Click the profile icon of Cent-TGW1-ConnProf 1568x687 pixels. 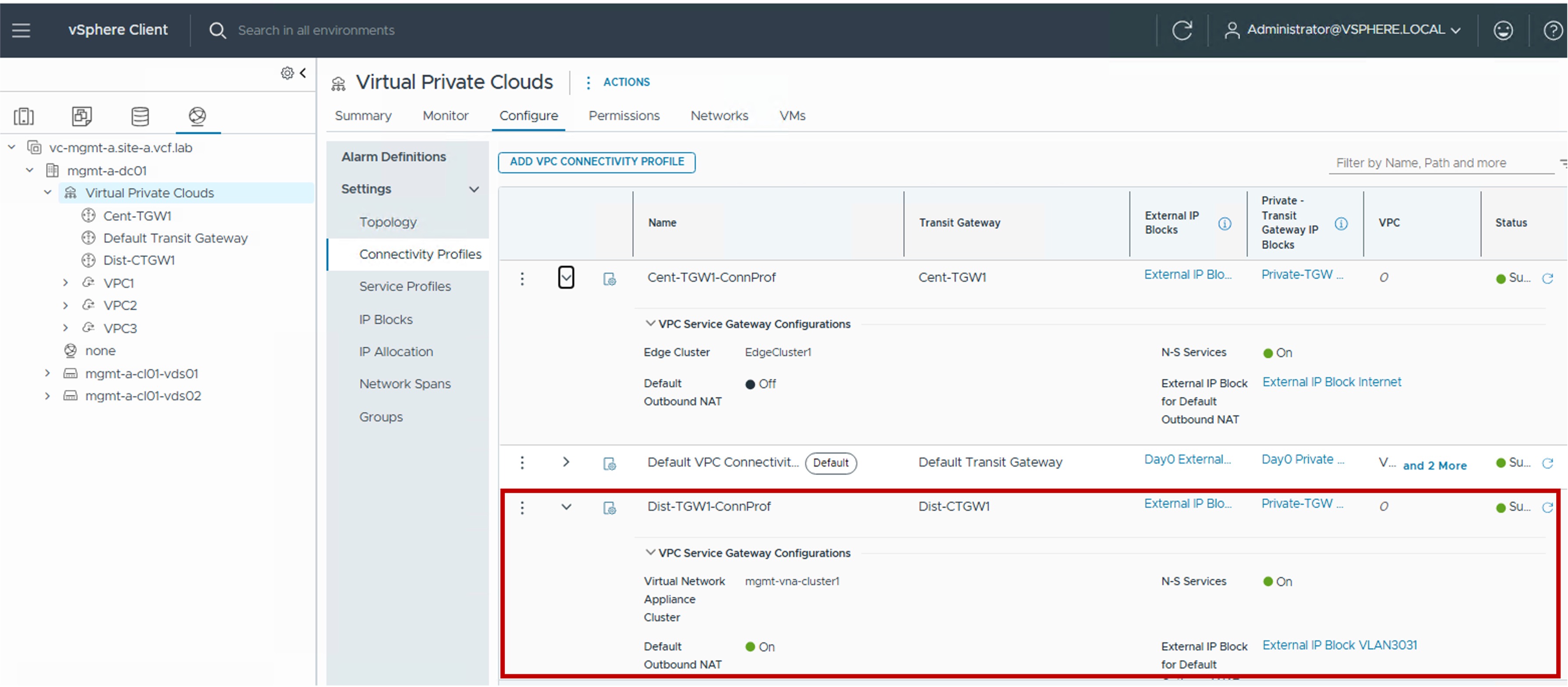pyautogui.click(x=609, y=279)
